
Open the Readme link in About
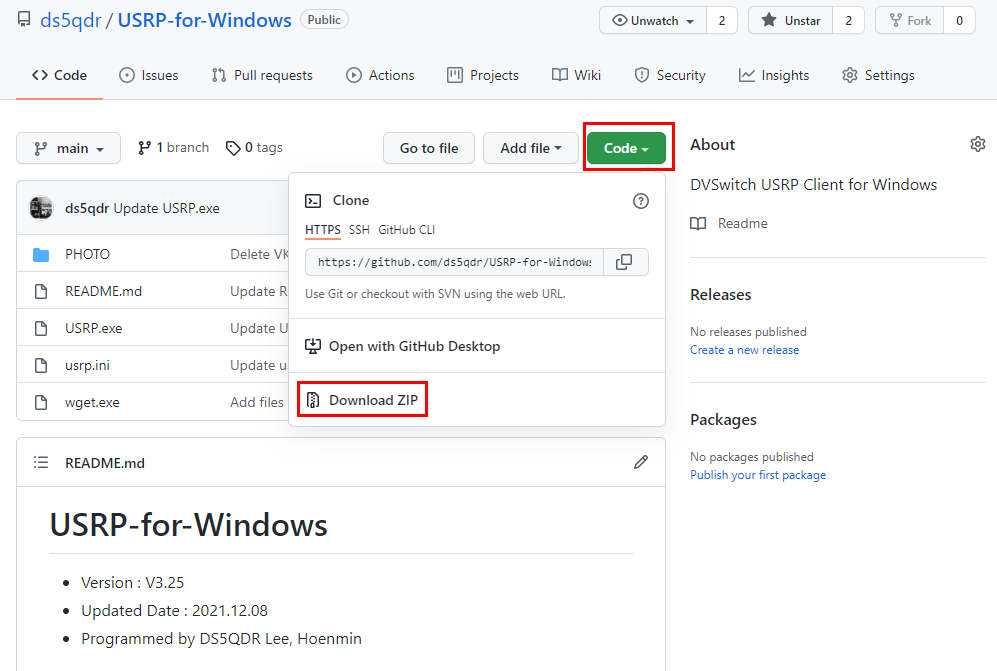pos(729,223)
